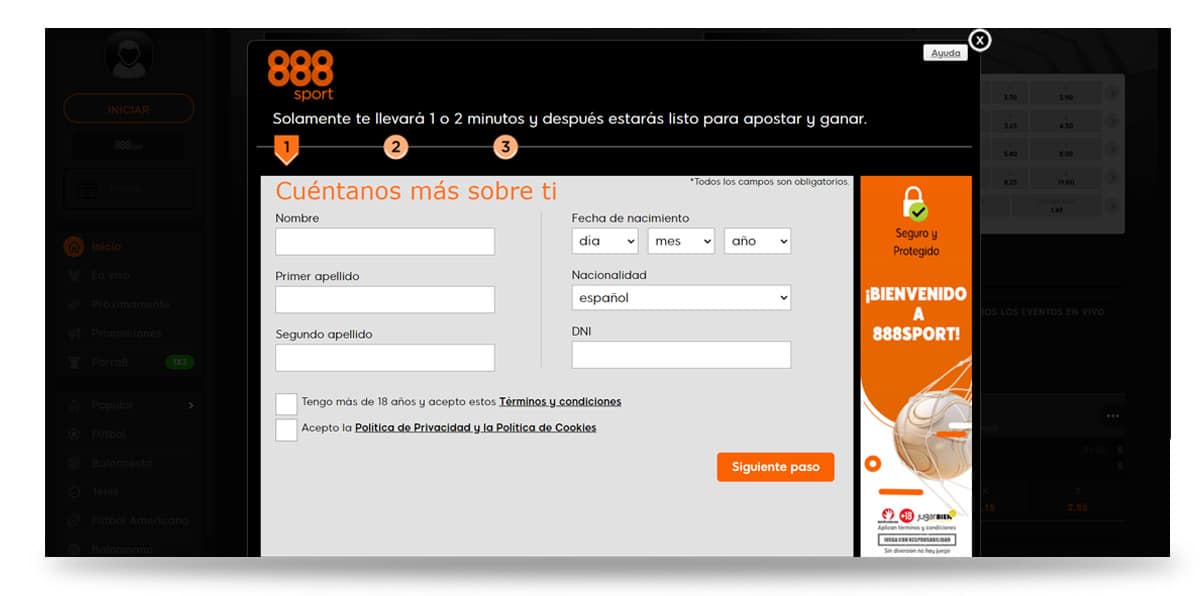
Task: Open En vivo in background sidebar
Action: point(110,275)
